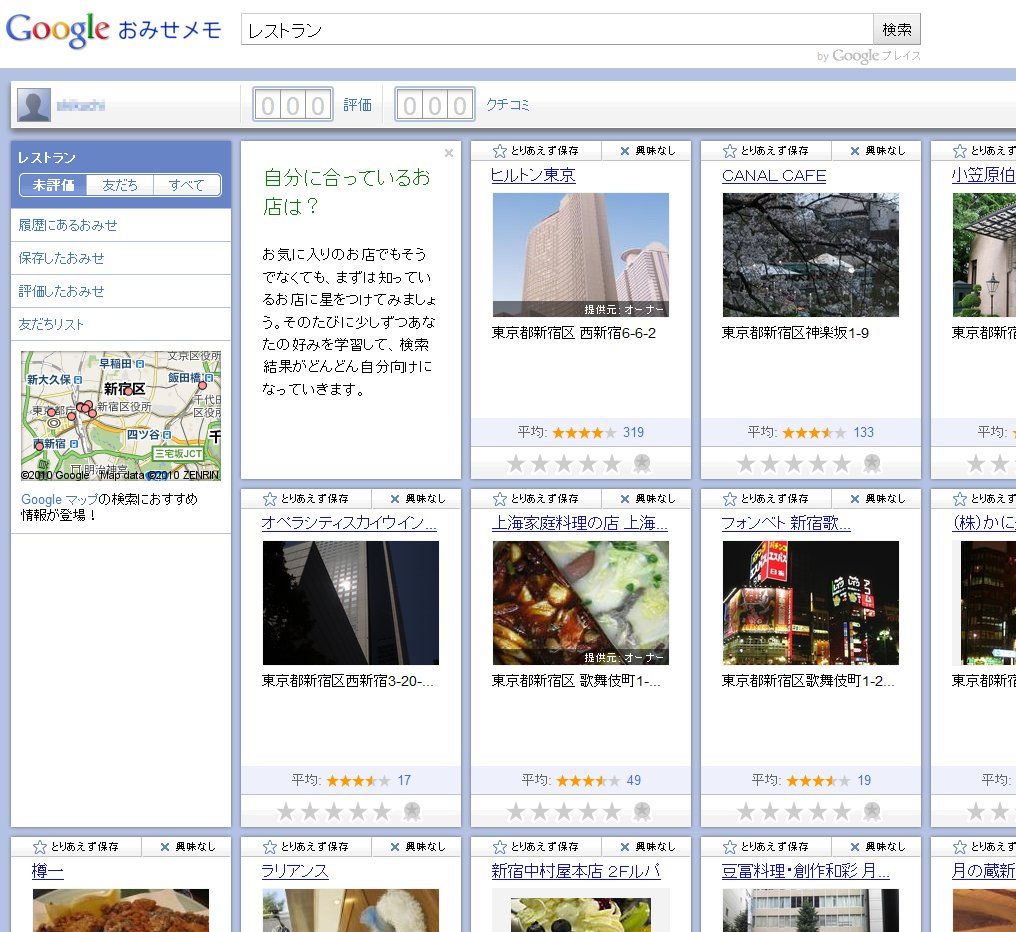Click the 上海家庭料理の店 food photo
This screenshot has height=932, width=1016.
581,603
